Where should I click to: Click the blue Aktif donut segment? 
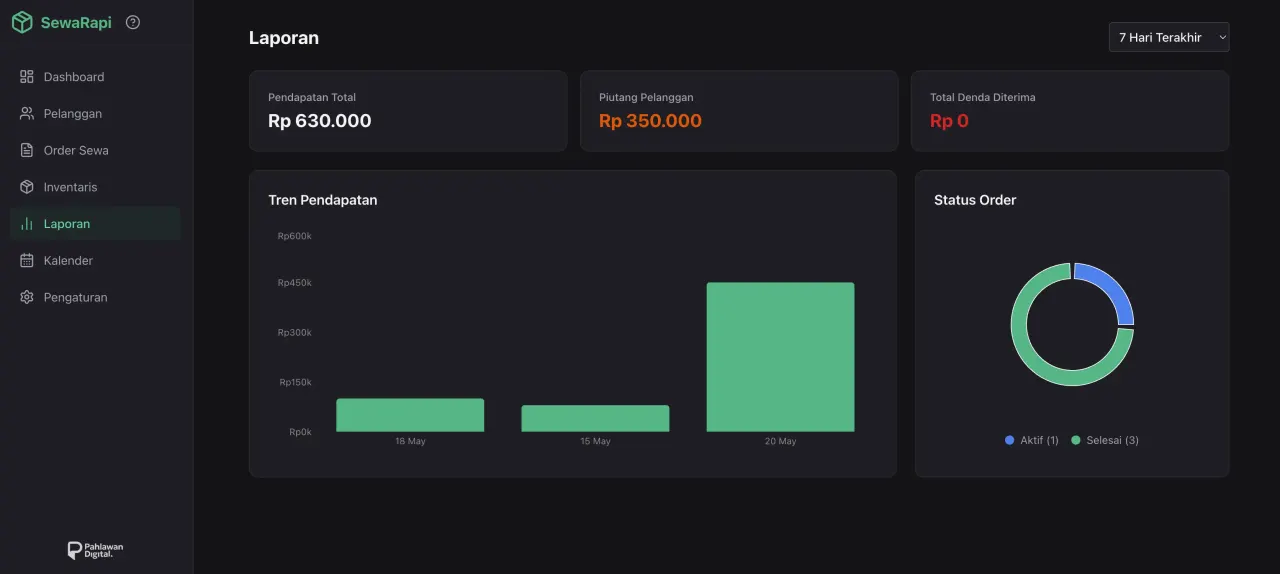click(1110, 287)
